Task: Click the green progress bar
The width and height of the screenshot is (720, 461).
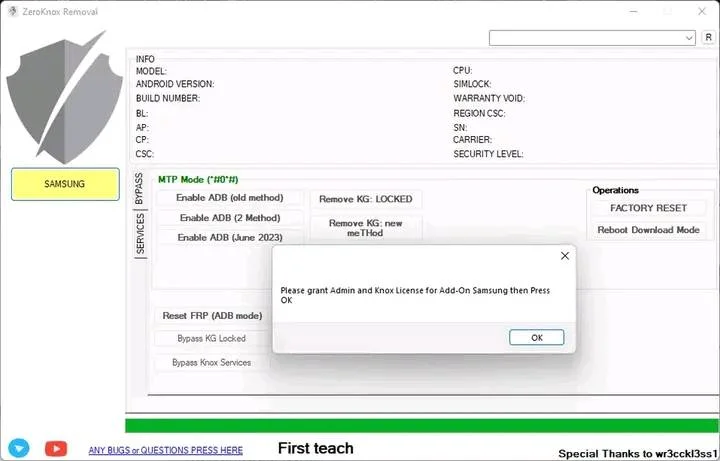Action: tap(422, 425)
